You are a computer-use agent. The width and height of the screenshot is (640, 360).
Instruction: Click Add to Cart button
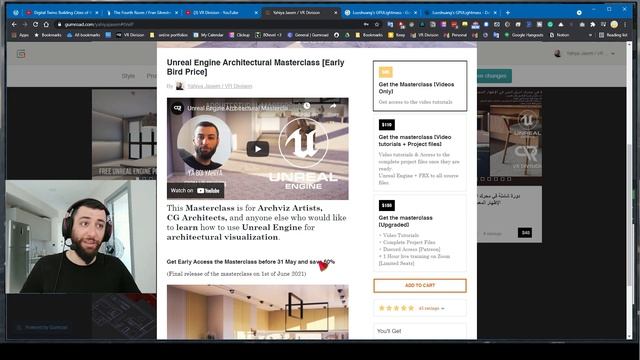420,285
